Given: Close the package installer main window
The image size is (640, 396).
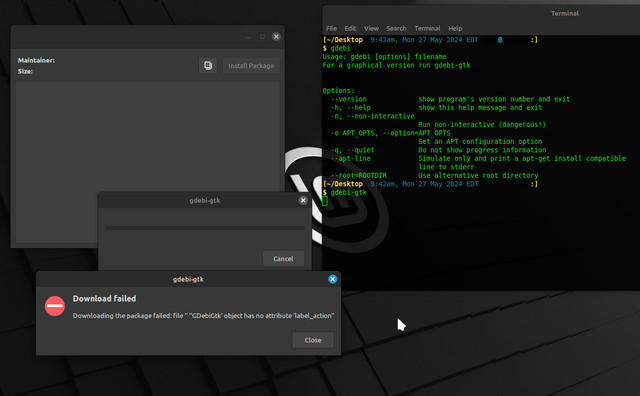Looking at the screenshot, I should point(276,37).
